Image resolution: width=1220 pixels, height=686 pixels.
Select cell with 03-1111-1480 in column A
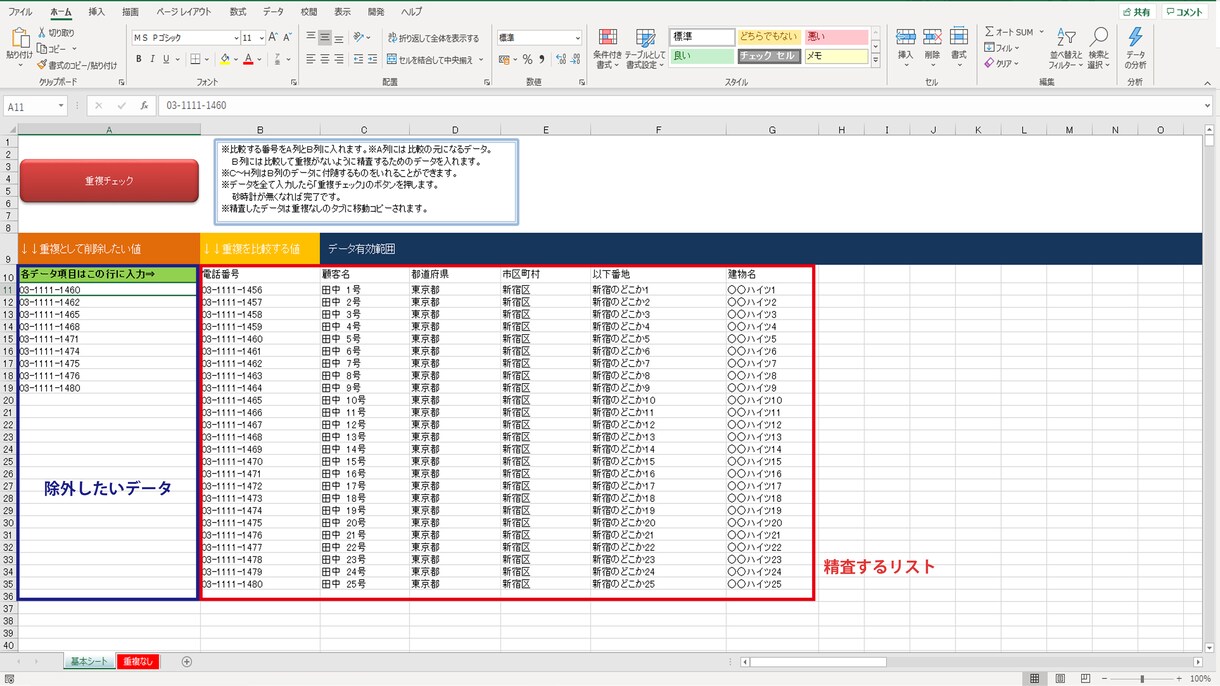[108, 388]
